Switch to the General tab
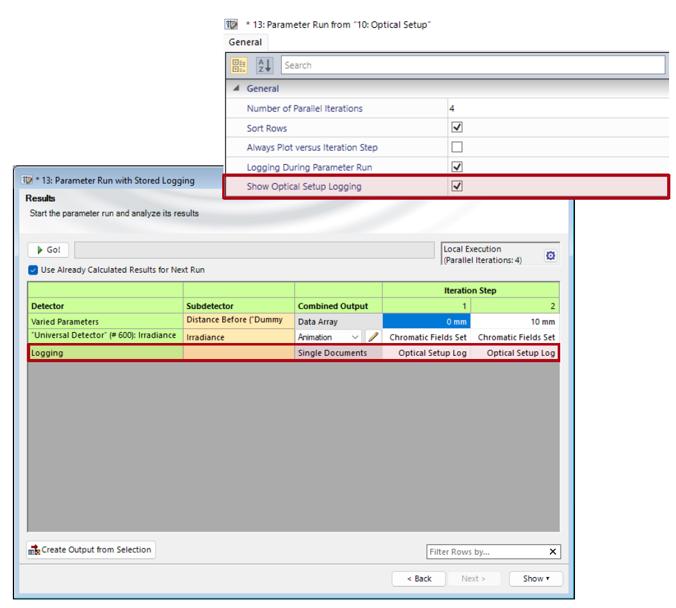The image size is (676, 608). point(245,42)
